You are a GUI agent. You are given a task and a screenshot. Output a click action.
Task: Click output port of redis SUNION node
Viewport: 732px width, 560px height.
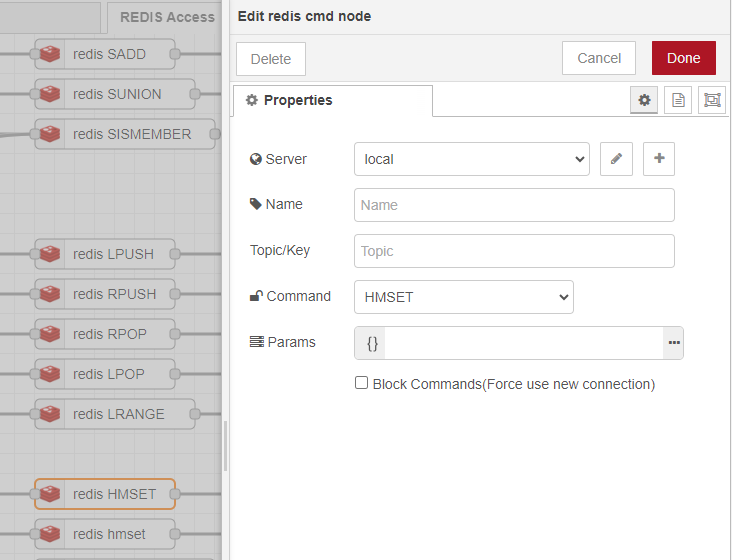(x=195, y=94)
